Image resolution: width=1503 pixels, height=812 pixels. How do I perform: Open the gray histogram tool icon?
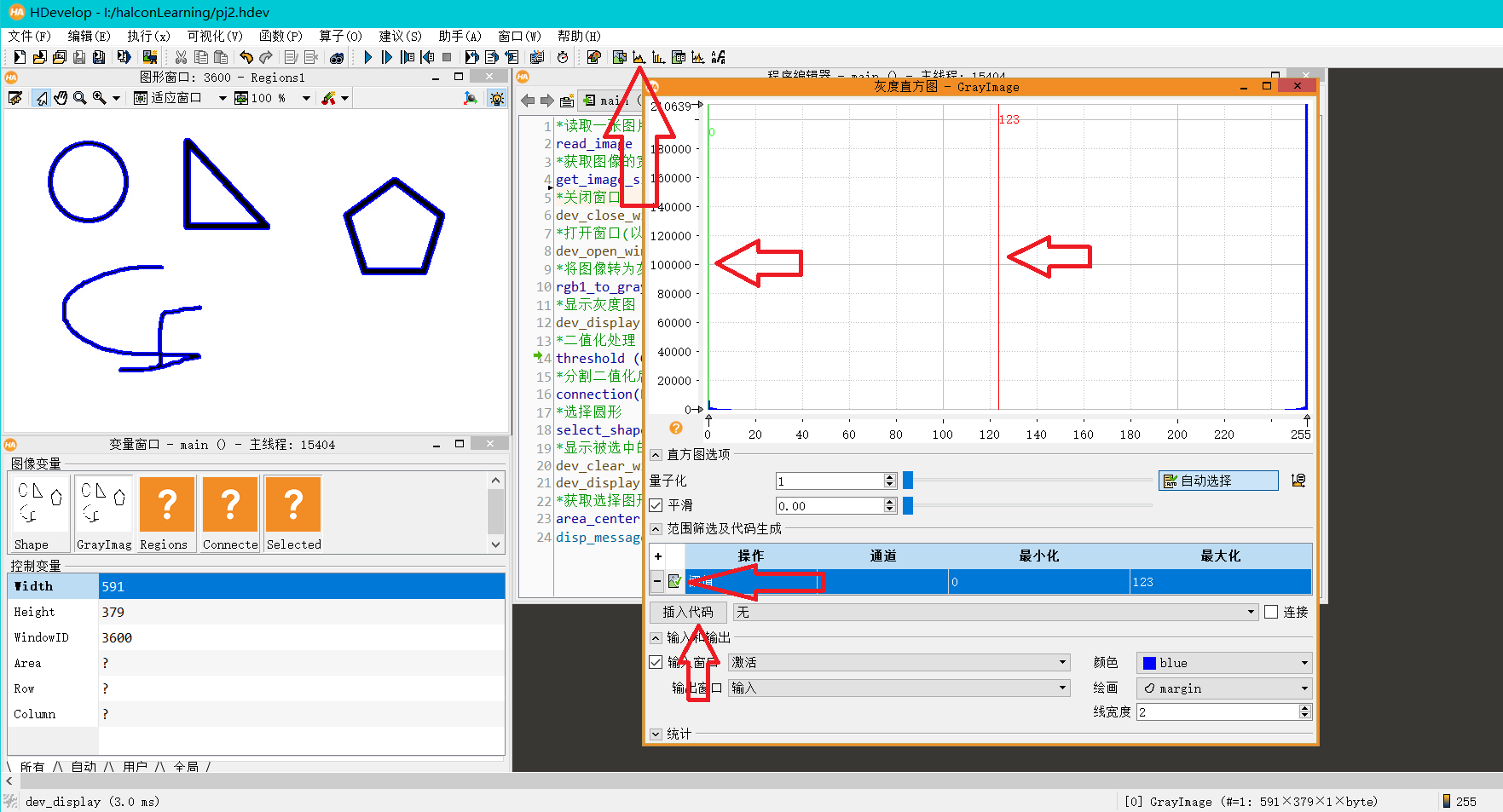(x=639, y=57)
